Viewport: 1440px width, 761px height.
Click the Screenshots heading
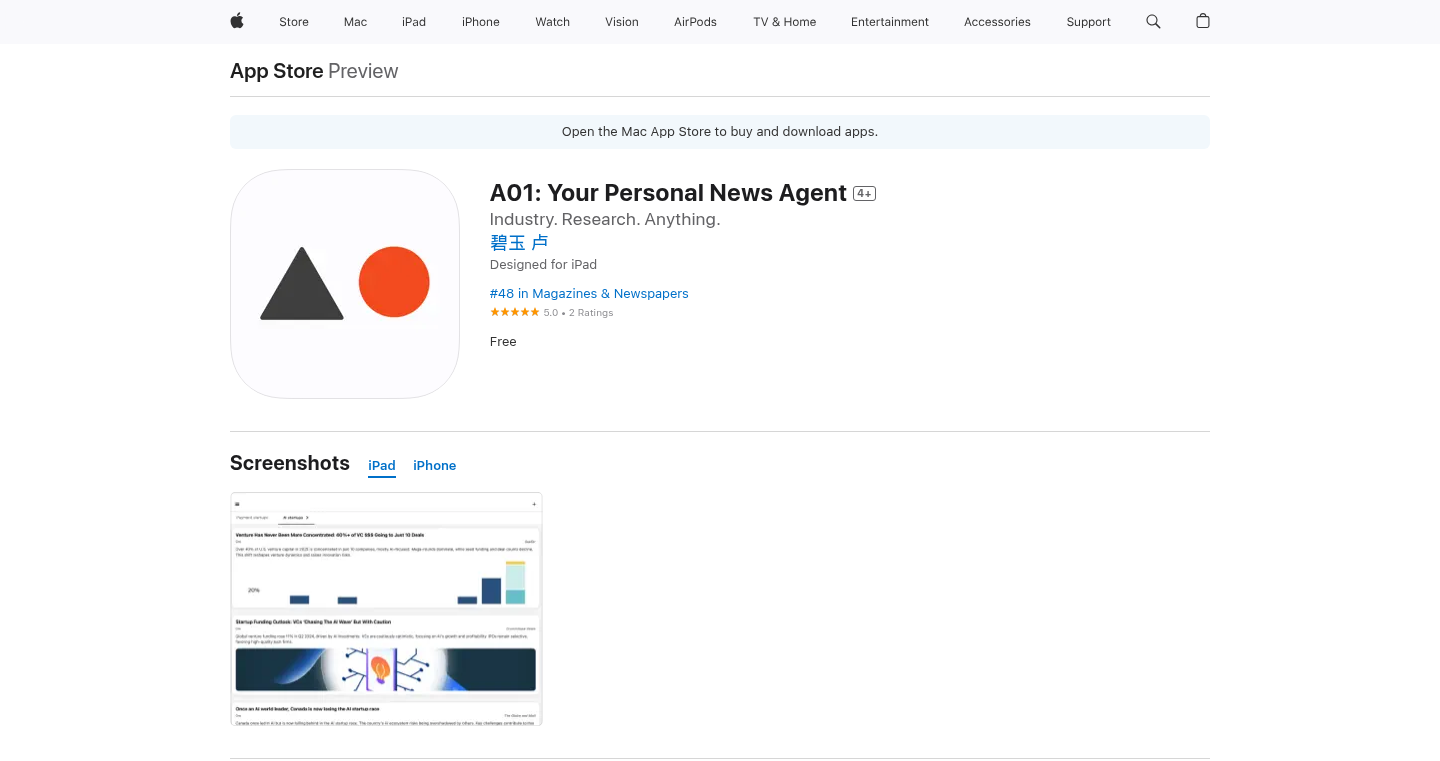tap(290, 463)
